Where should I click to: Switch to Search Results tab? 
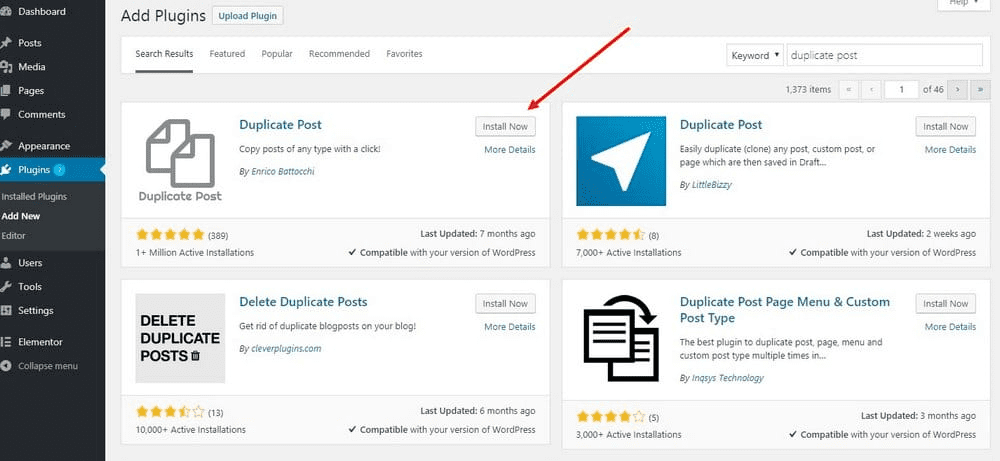click(164, 54)
